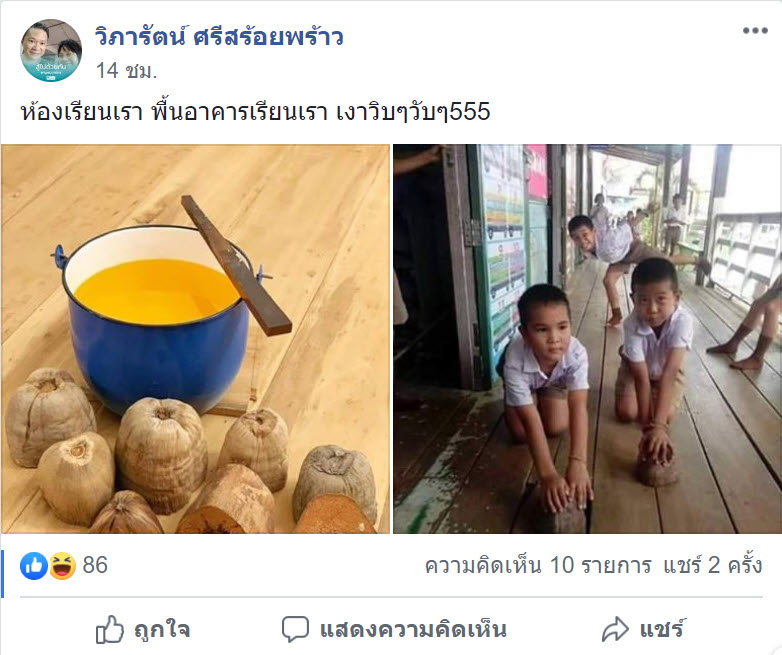Open the profile name วิภารัตน์ ศรีสร้อยพร้าว

coord(219,37)
